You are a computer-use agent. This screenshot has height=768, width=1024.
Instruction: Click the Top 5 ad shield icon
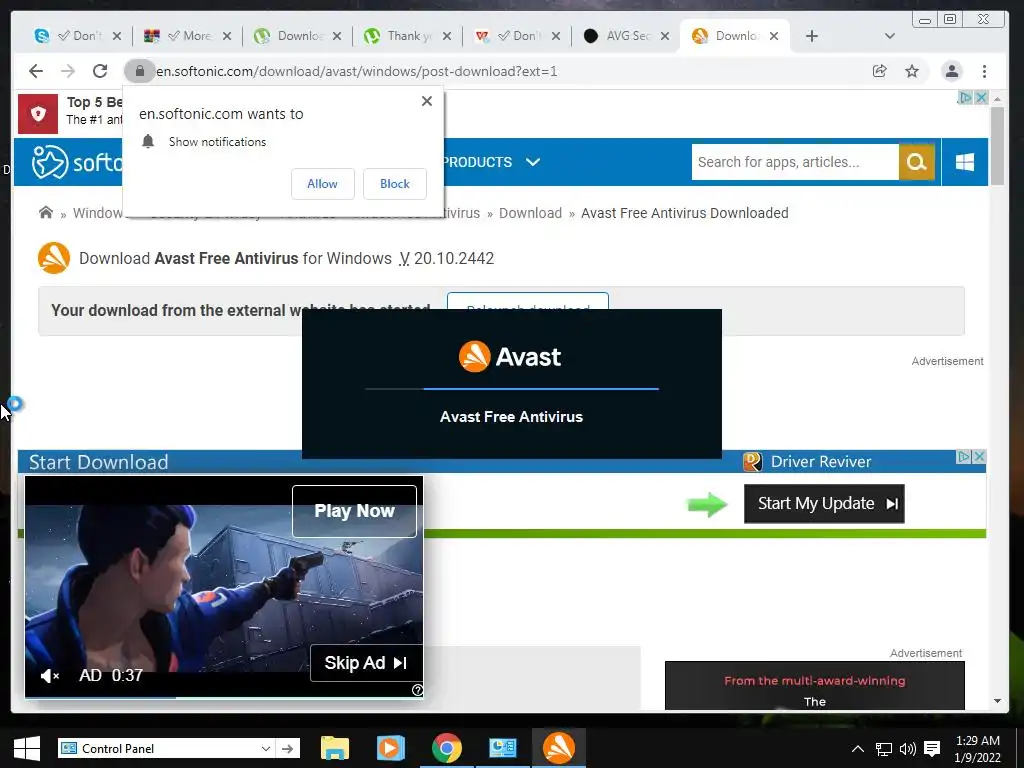pos(38,114)
